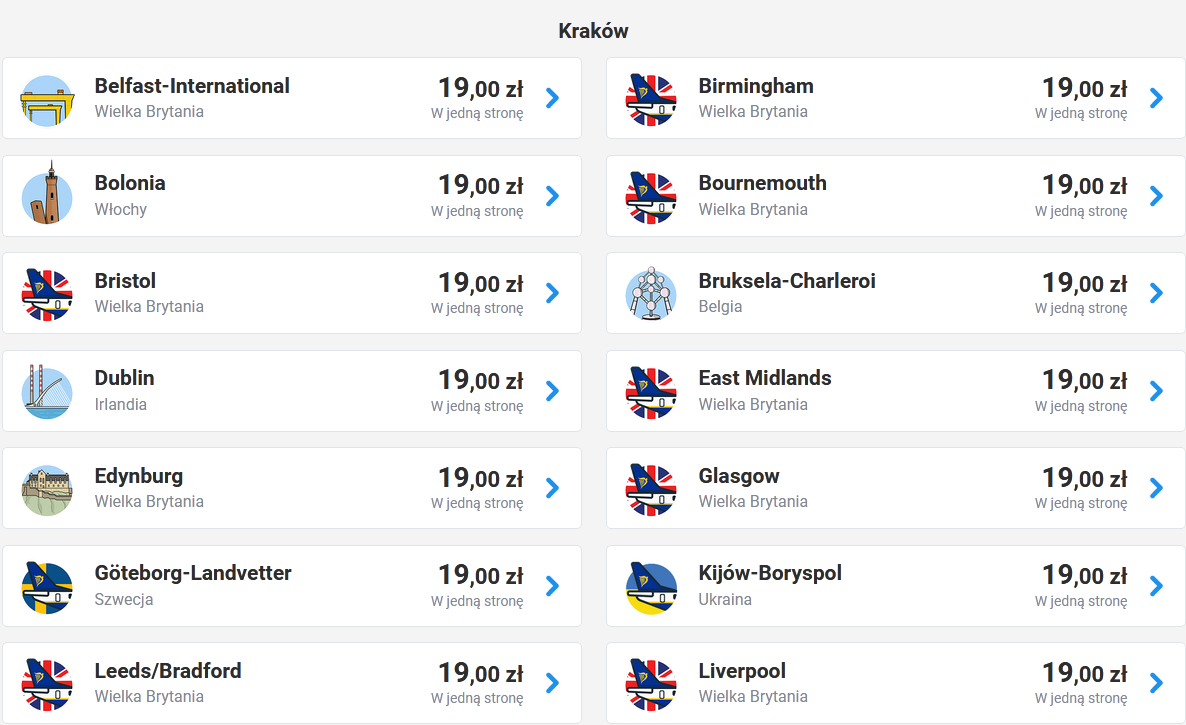
Task: Open the East Midlands chevron arrow
Action: click(1157, 391)
